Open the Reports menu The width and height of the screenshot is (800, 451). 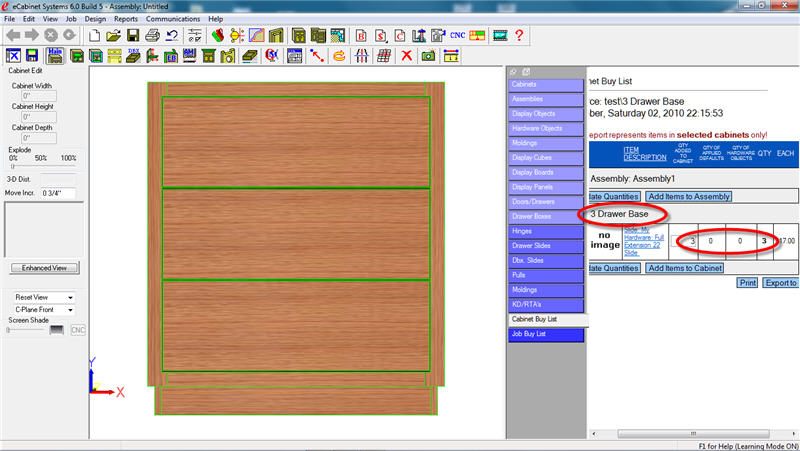[x=126, y=19]
